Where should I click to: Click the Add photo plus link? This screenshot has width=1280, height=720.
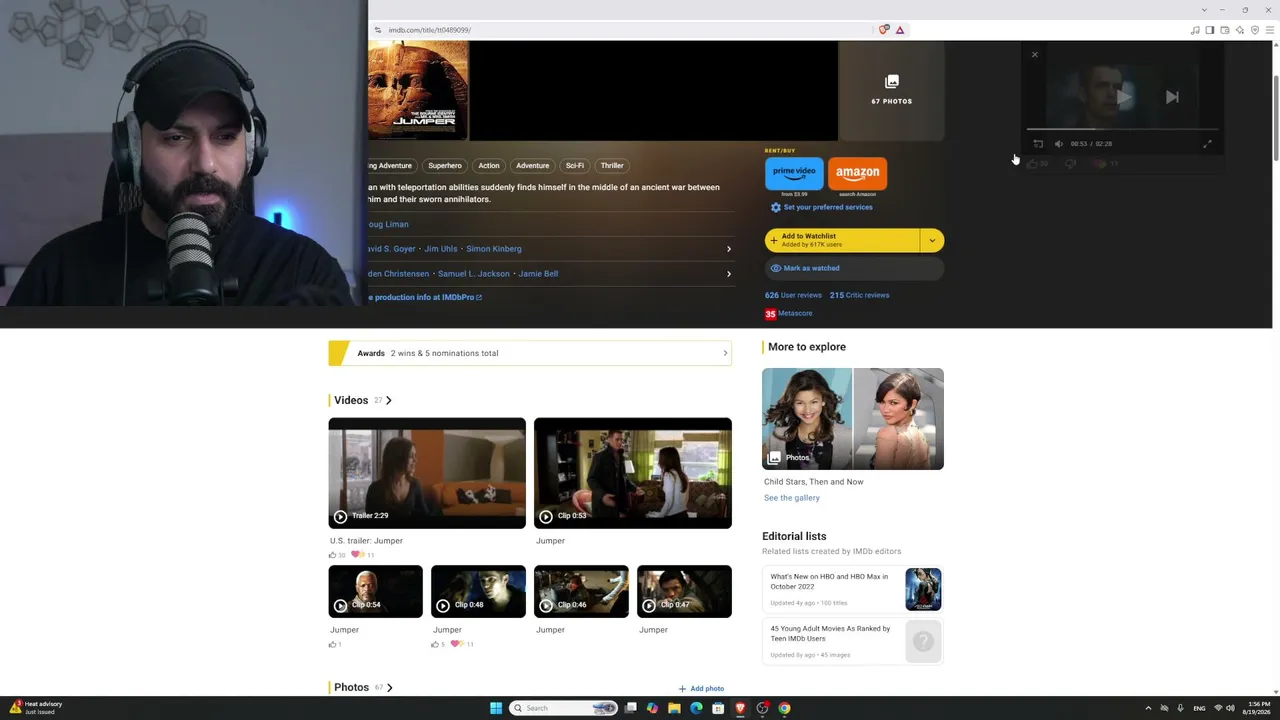[701, 689]
